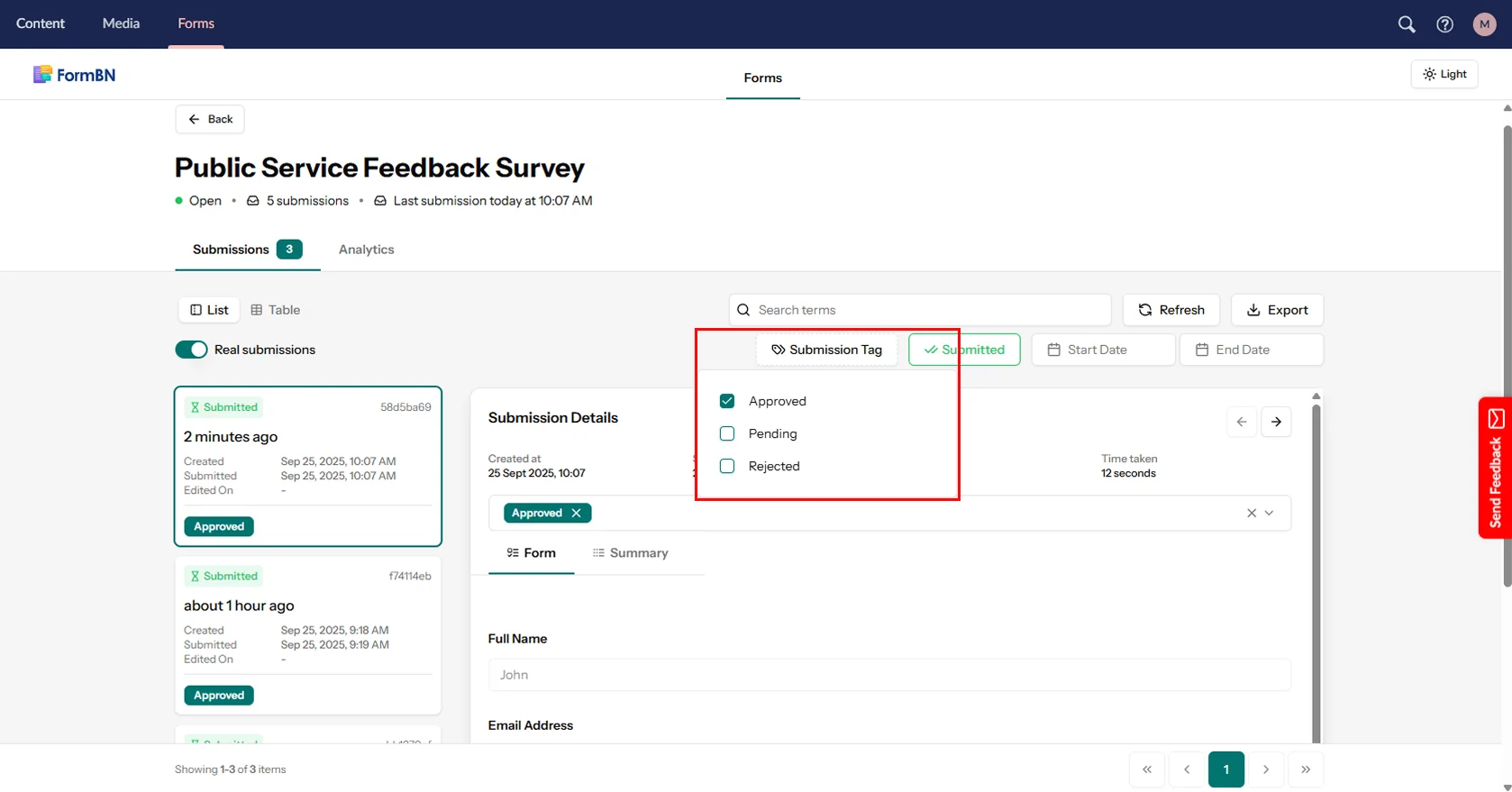The height and width of the screenshot is (792, 1512).
Task: Expand the tag selector dropdown chevron
Action: click(1270, 513)
